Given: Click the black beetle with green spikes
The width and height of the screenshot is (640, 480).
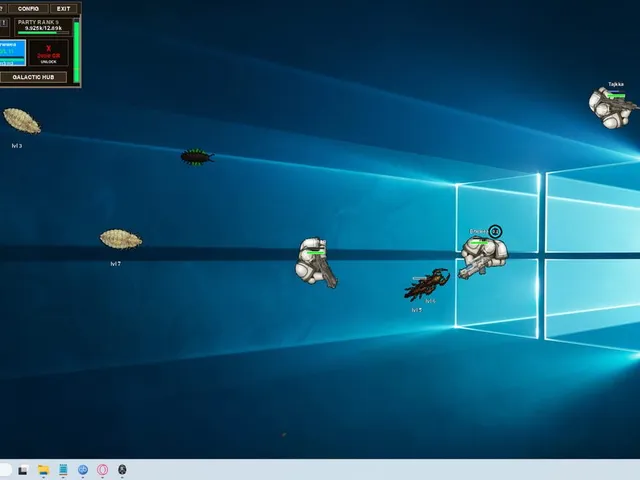Looking at the screenshot, I should tap(197, 157).
